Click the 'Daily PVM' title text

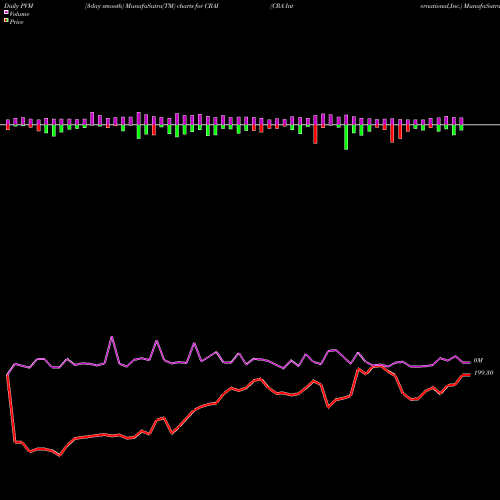(19, 6)
